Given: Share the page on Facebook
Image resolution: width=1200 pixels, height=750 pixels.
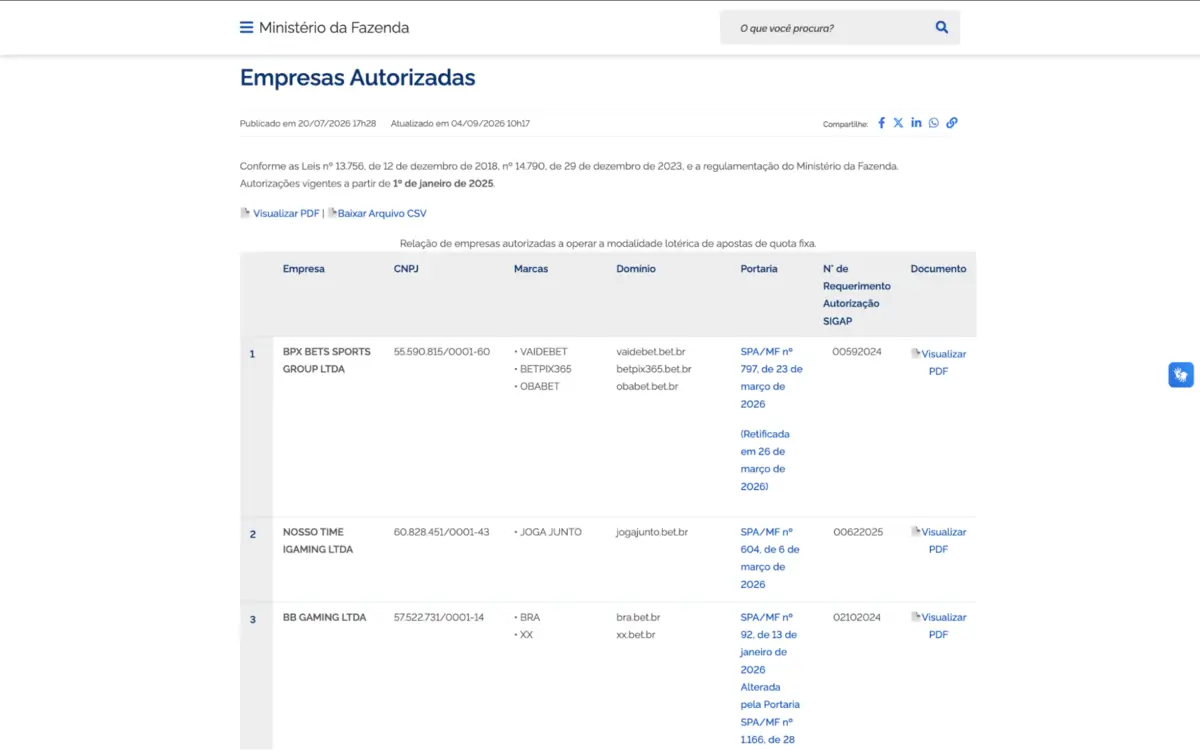Looking at the screenshot, I should [882, 123].
